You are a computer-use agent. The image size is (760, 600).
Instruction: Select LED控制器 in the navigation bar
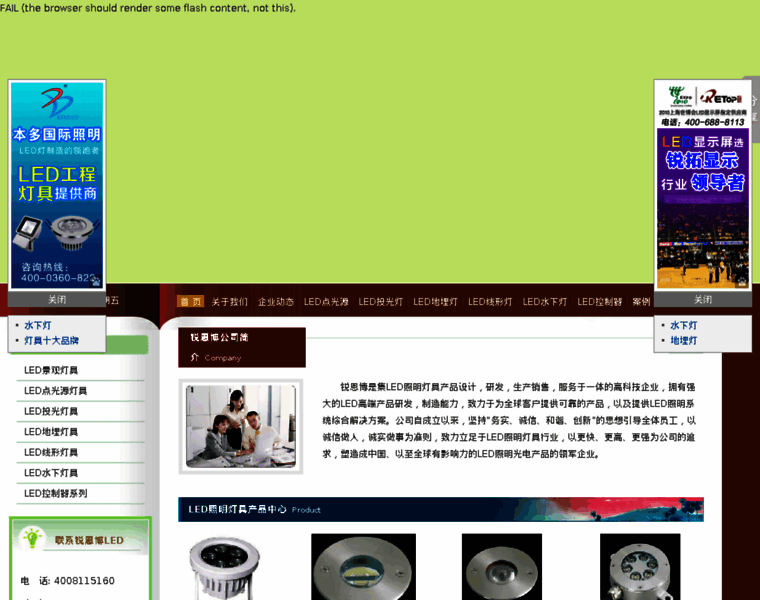[600, 301]
